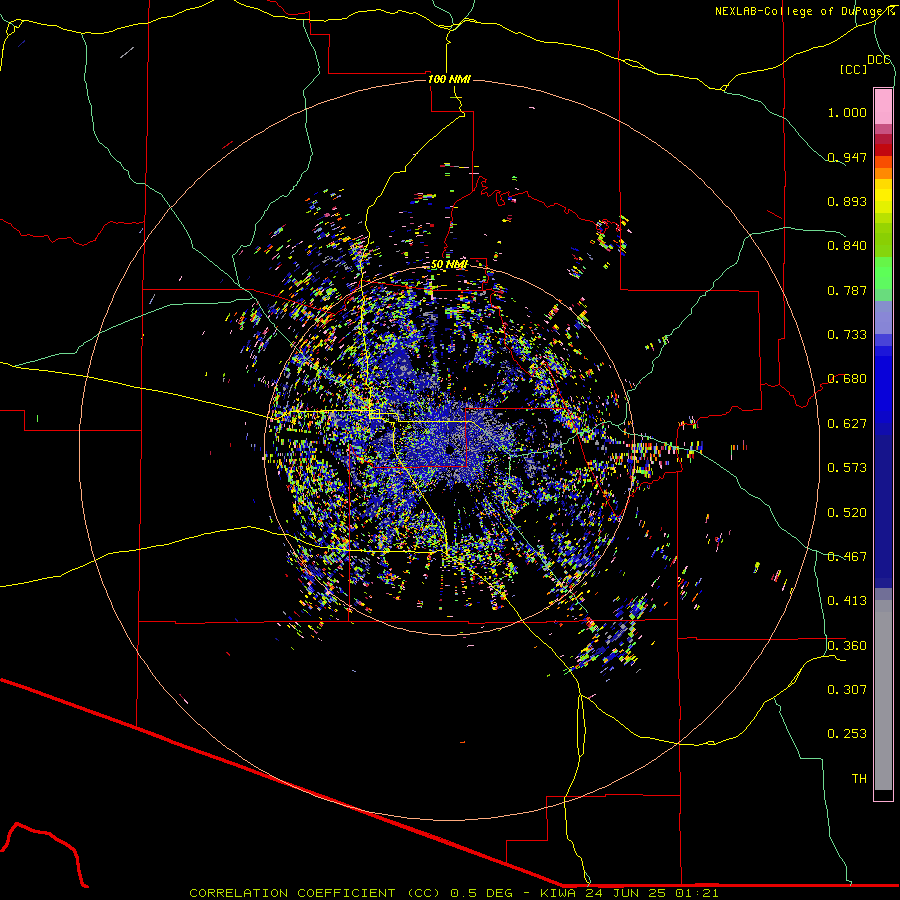Click the "0.893" color scale value
900x900 pixels.
click(847, 201)
